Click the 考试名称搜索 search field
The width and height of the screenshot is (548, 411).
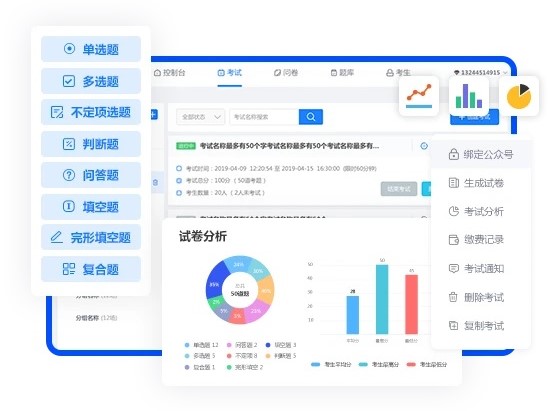(264, 117)
